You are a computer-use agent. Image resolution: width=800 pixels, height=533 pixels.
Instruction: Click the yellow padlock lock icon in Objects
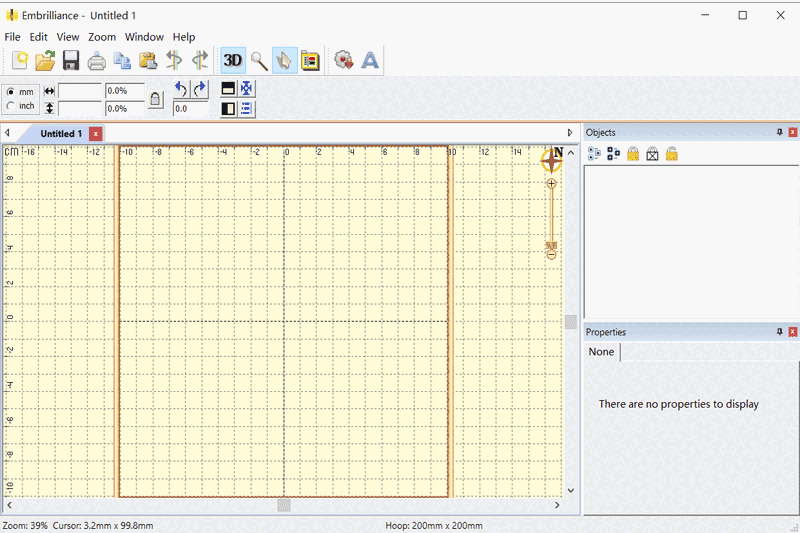tap(633, 154)
